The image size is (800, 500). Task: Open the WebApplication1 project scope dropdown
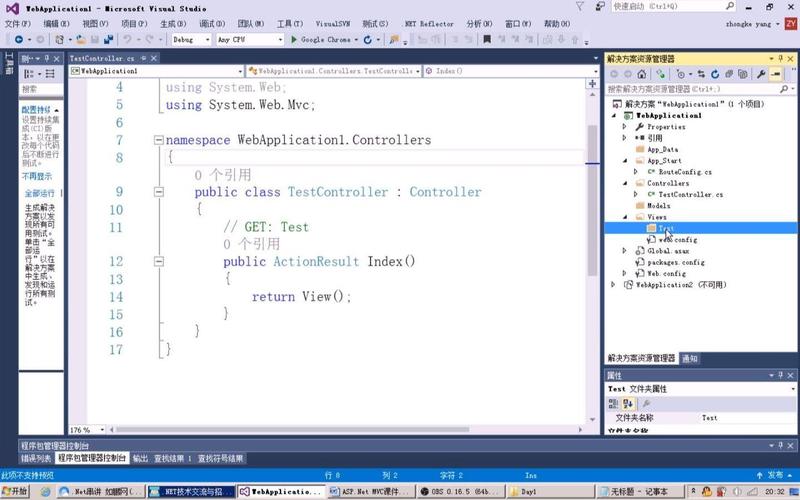pos(240,71)
